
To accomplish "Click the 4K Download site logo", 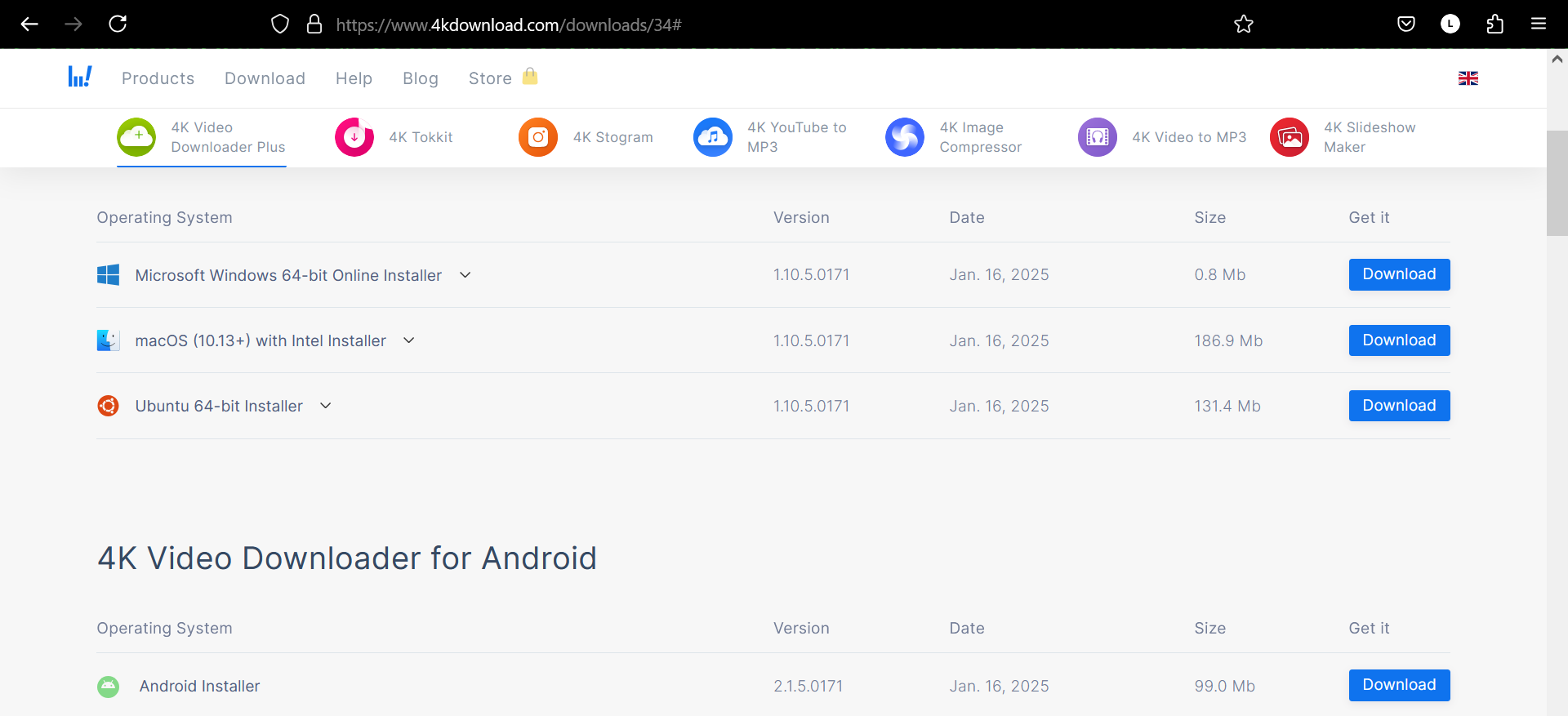I will 80,77.
